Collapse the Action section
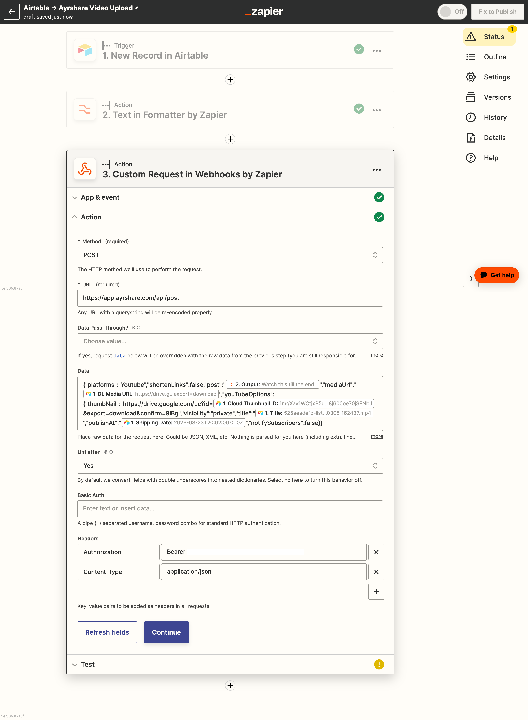 coord(230,217)
